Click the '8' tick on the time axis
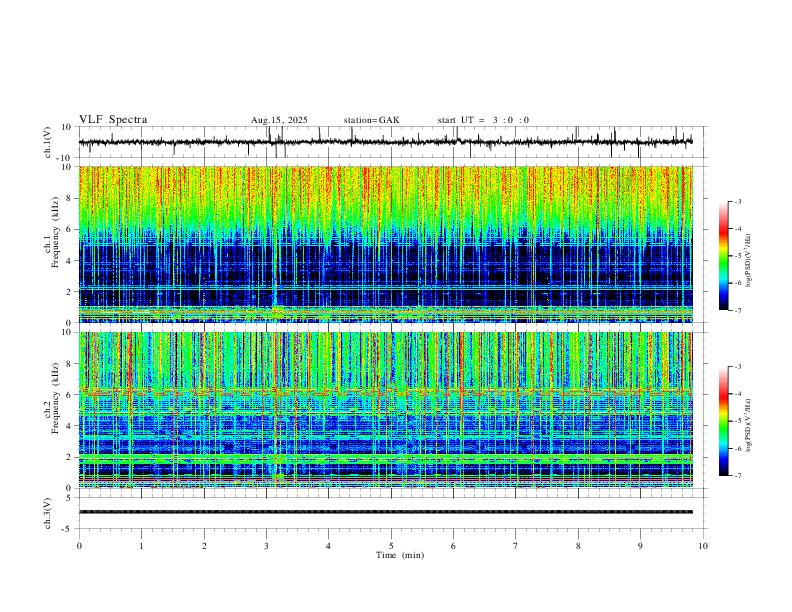Screen dimensions: 792x612 pyautogui.click(x=578, y=546)
